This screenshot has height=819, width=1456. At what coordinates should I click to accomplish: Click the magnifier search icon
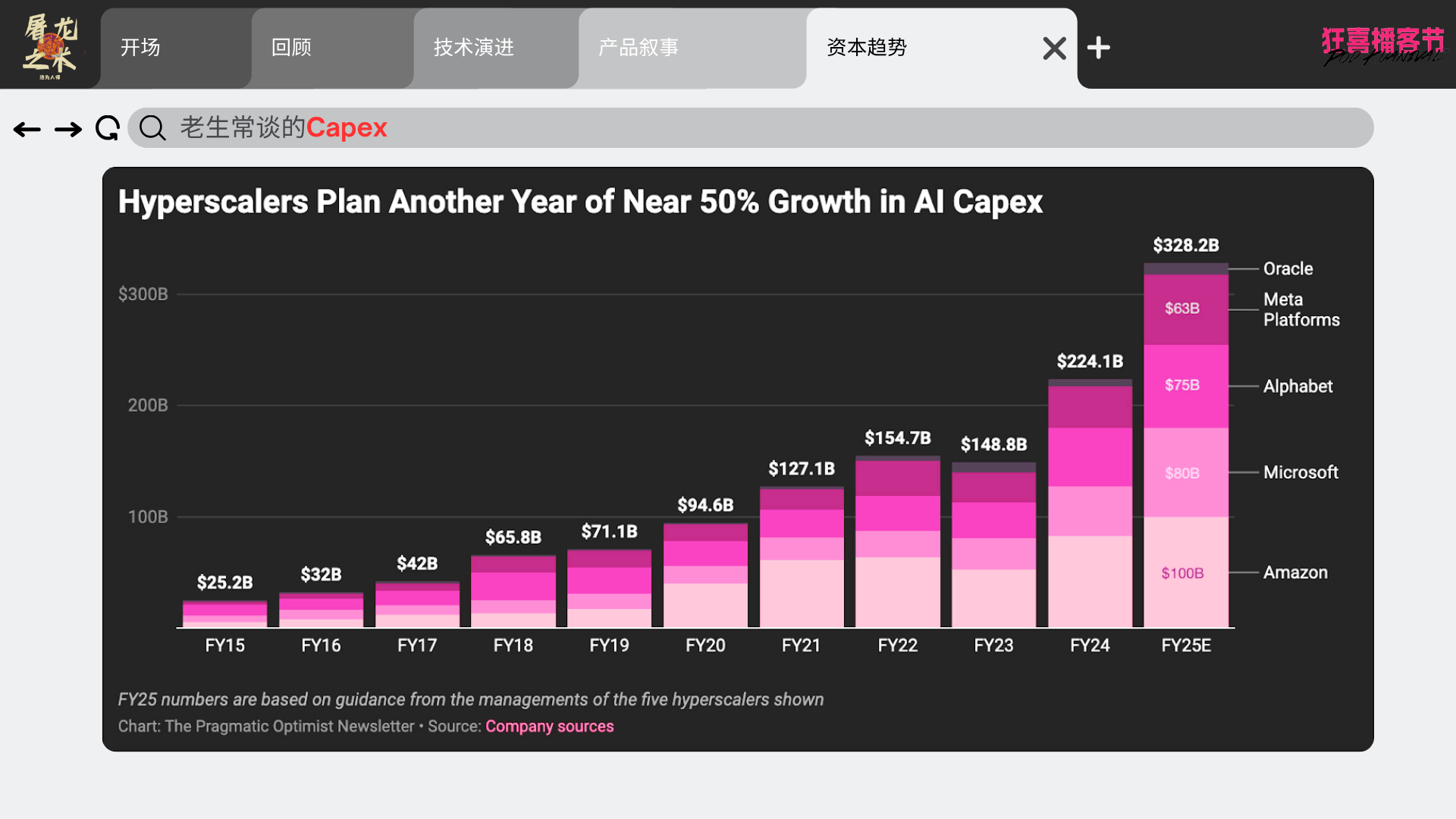152,128
